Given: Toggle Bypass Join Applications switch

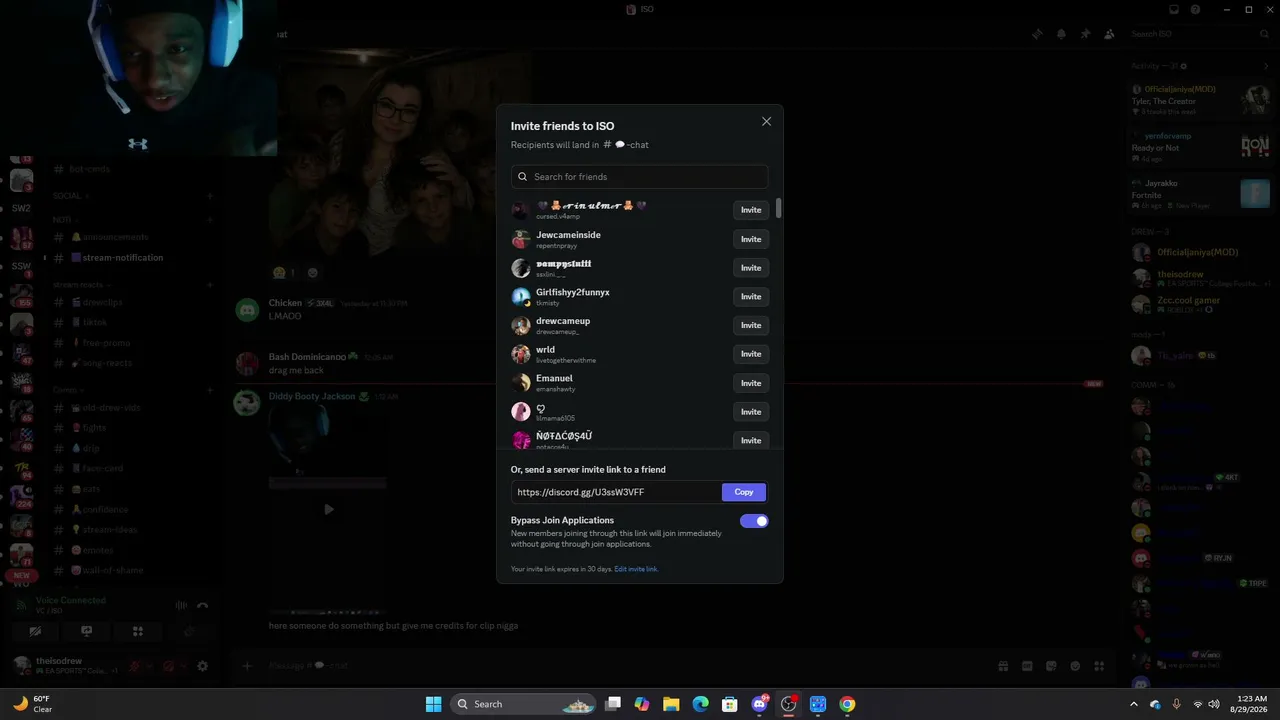Looking at the screenshot, I should [754, 521].
